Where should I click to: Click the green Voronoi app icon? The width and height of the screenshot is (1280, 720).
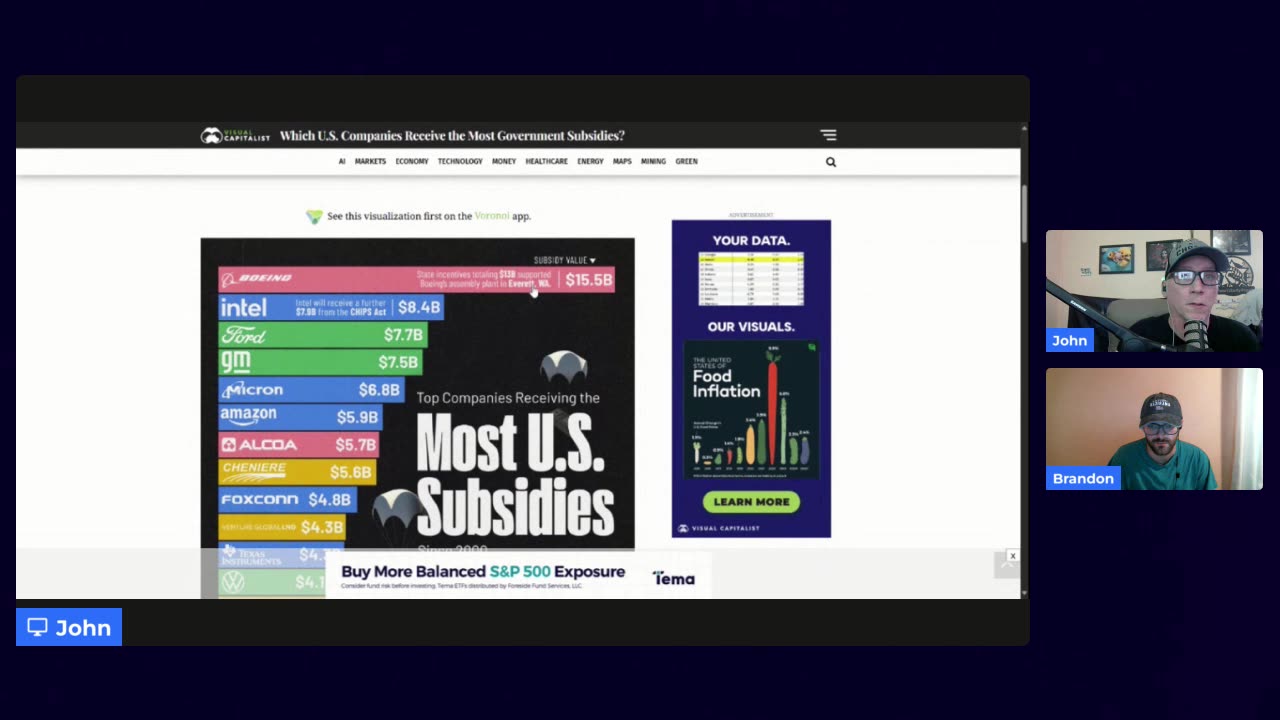(314, 216)
